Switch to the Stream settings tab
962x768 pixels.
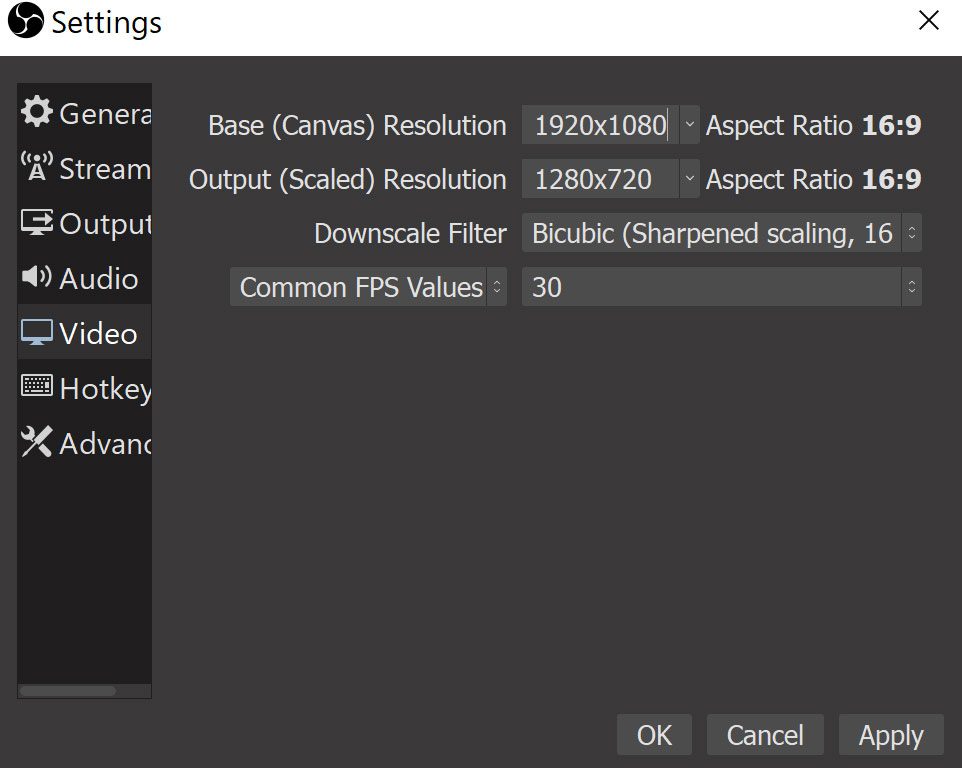pyautogui.click(x=103, y=169)
